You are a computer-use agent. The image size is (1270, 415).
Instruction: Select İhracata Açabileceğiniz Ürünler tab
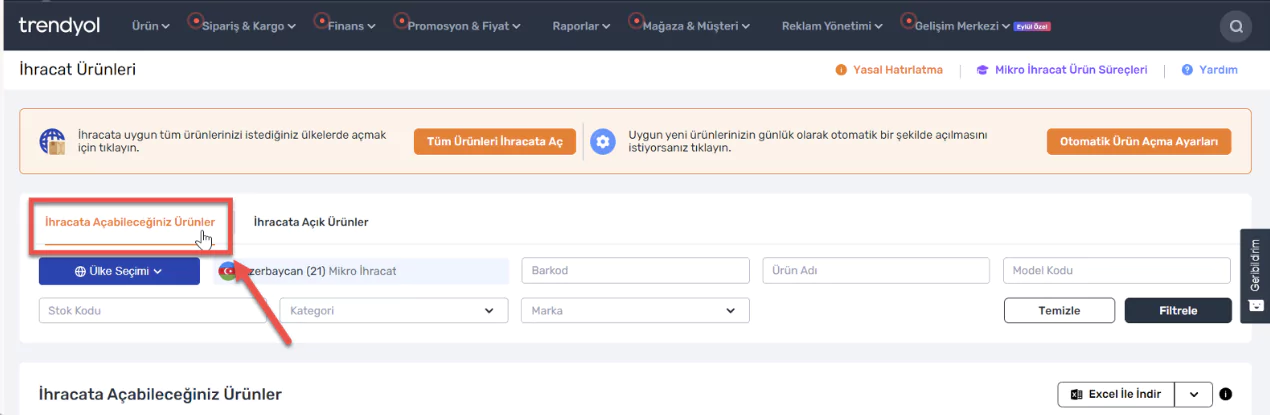point(130,222)
